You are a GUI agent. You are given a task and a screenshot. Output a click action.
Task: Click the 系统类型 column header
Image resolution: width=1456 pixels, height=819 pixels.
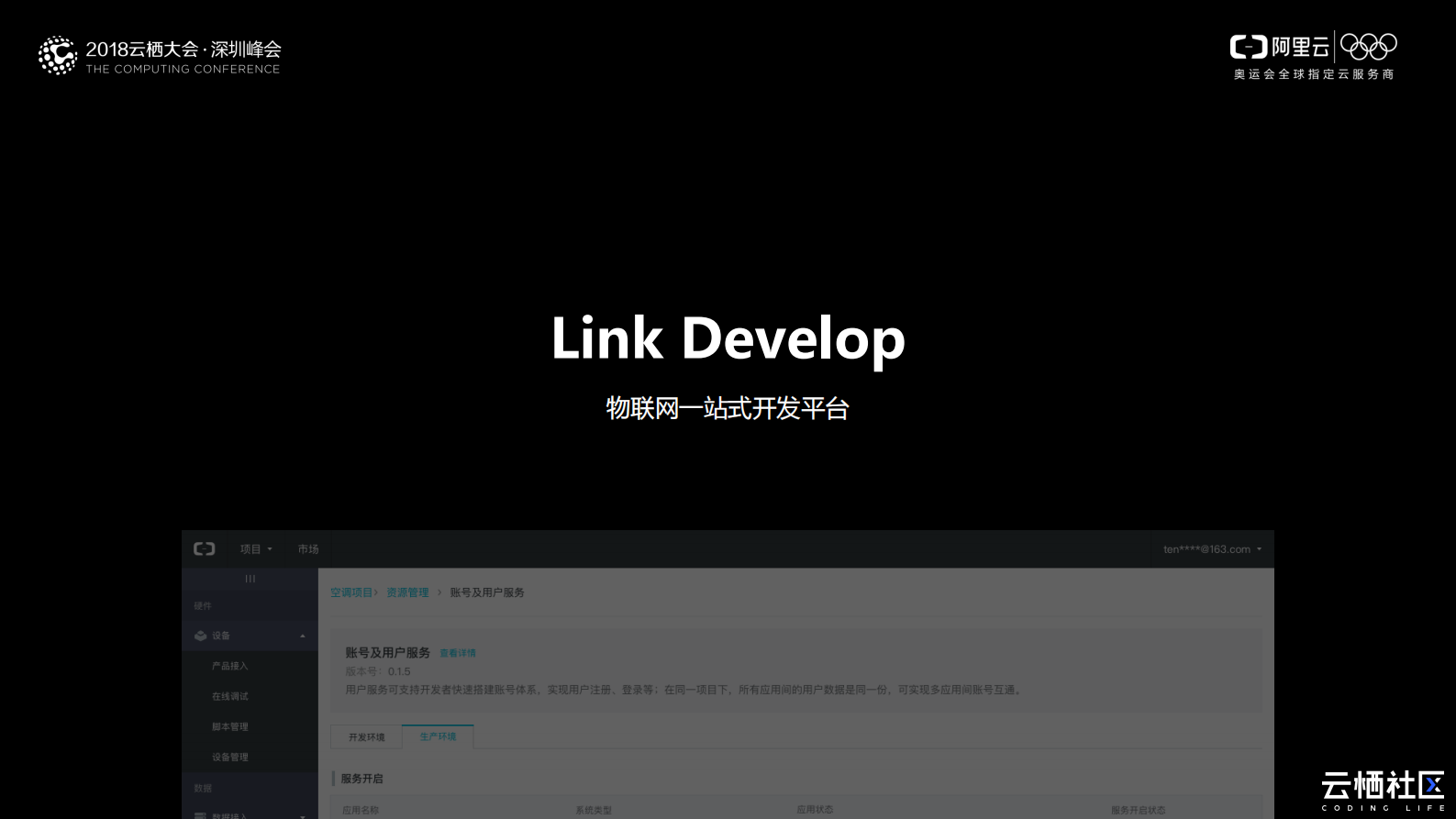[x=594, y=811]
